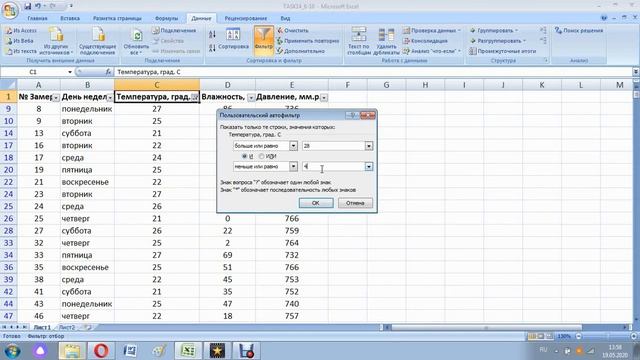Click Remove Duplicates (Удалить дубликаты)
Viewport: 640px width, 360px height.
pos(386,41)
